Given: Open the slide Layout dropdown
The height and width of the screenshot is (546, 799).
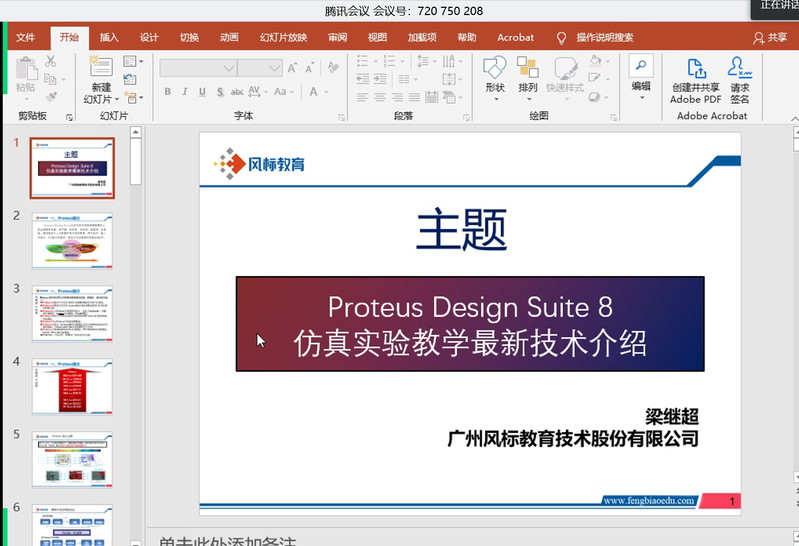Looking at the screenshot, I should [132, 62].
